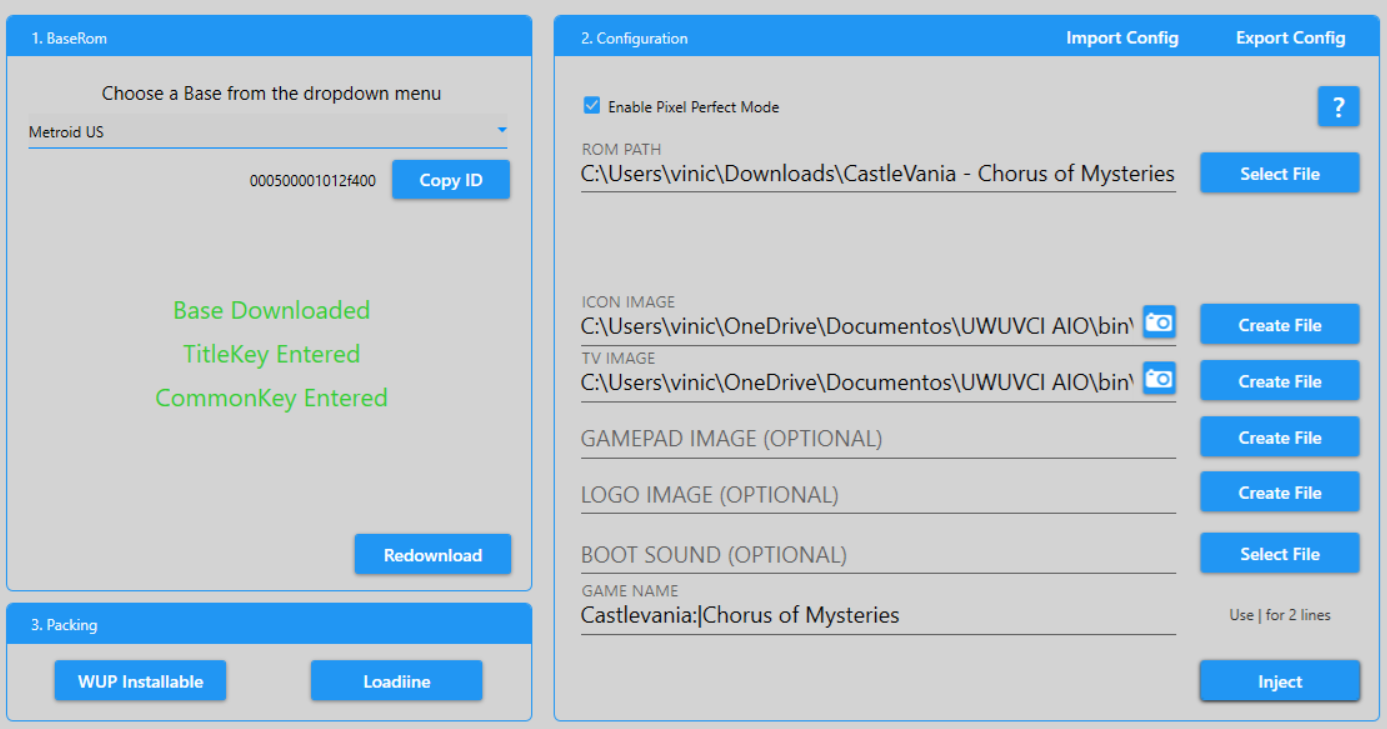
Task: Click Create File for Gamepad Image
Action: tap(1279, 437)
